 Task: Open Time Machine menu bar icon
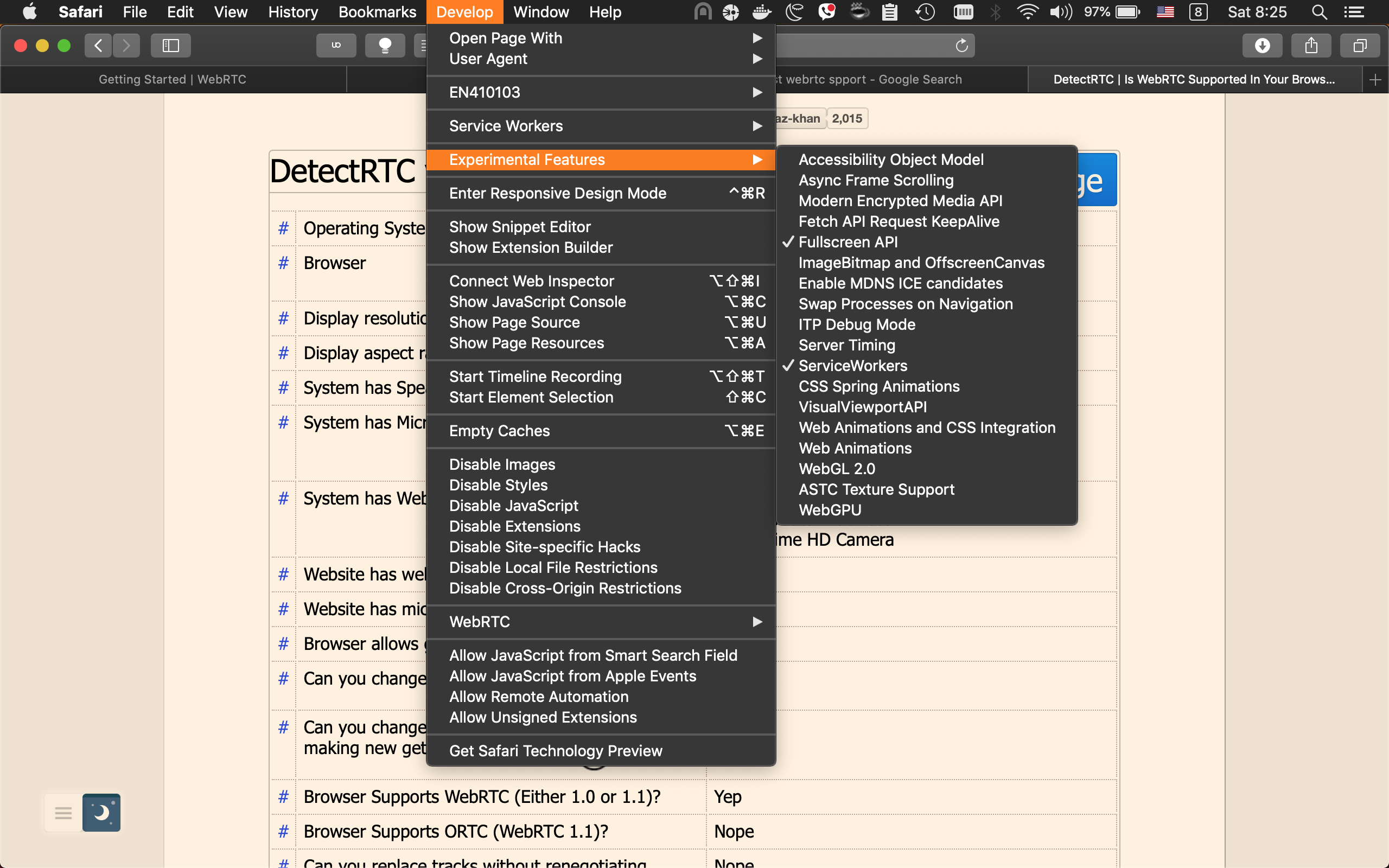(925, 12)
